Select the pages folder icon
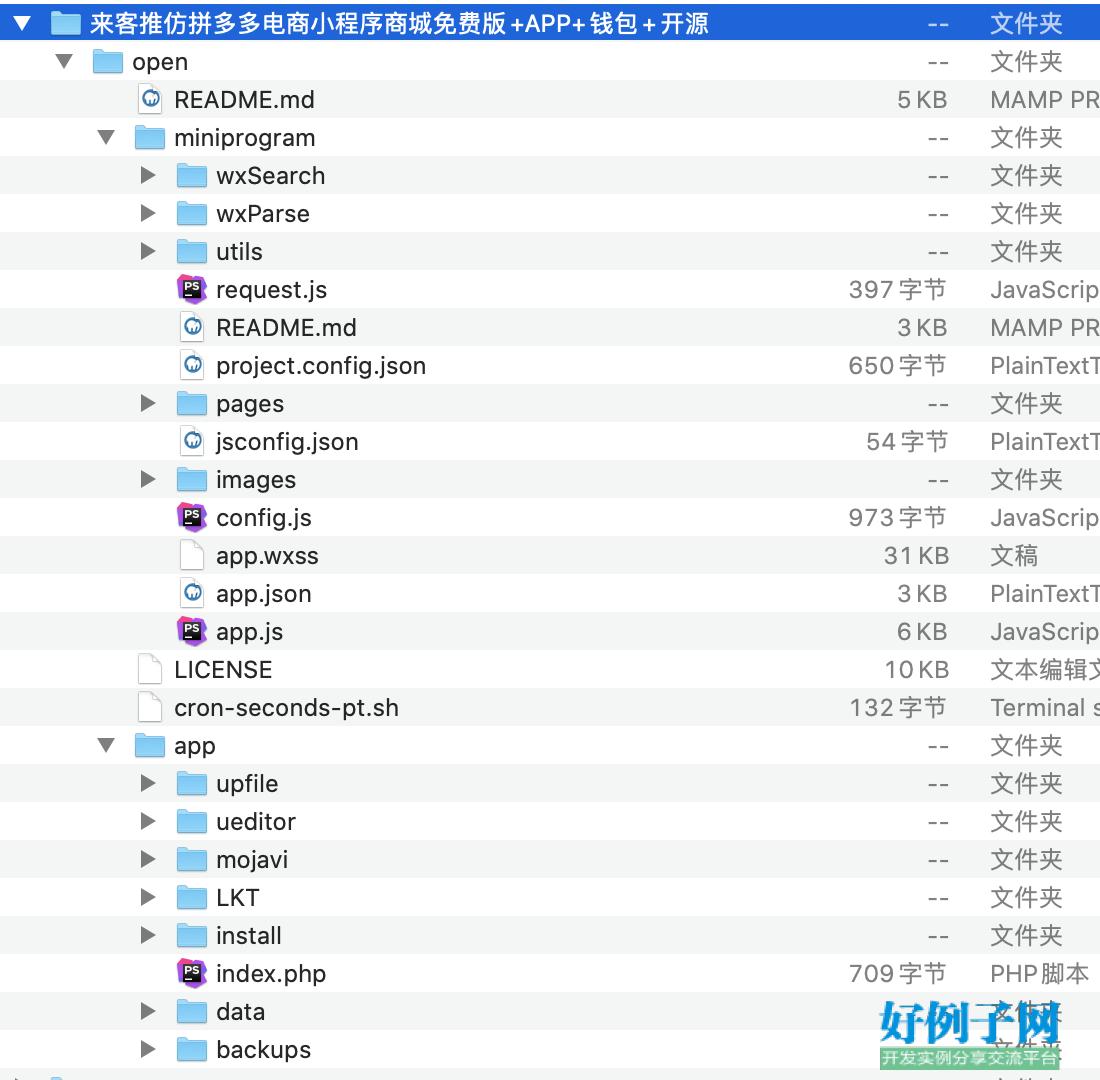Viewport: 1100px width, 1080px height. coord(192,404)
